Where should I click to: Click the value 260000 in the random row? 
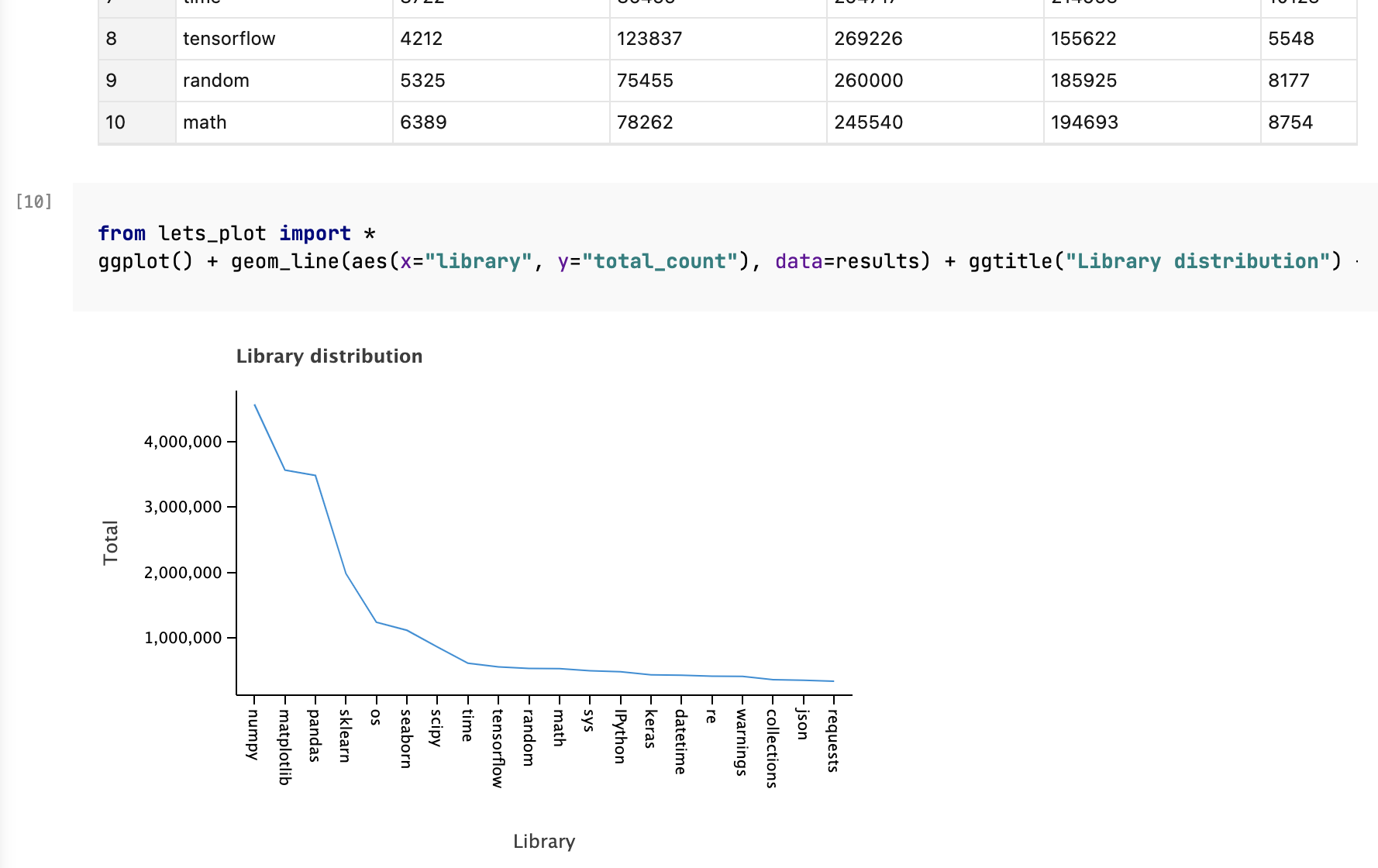[868, 80]
